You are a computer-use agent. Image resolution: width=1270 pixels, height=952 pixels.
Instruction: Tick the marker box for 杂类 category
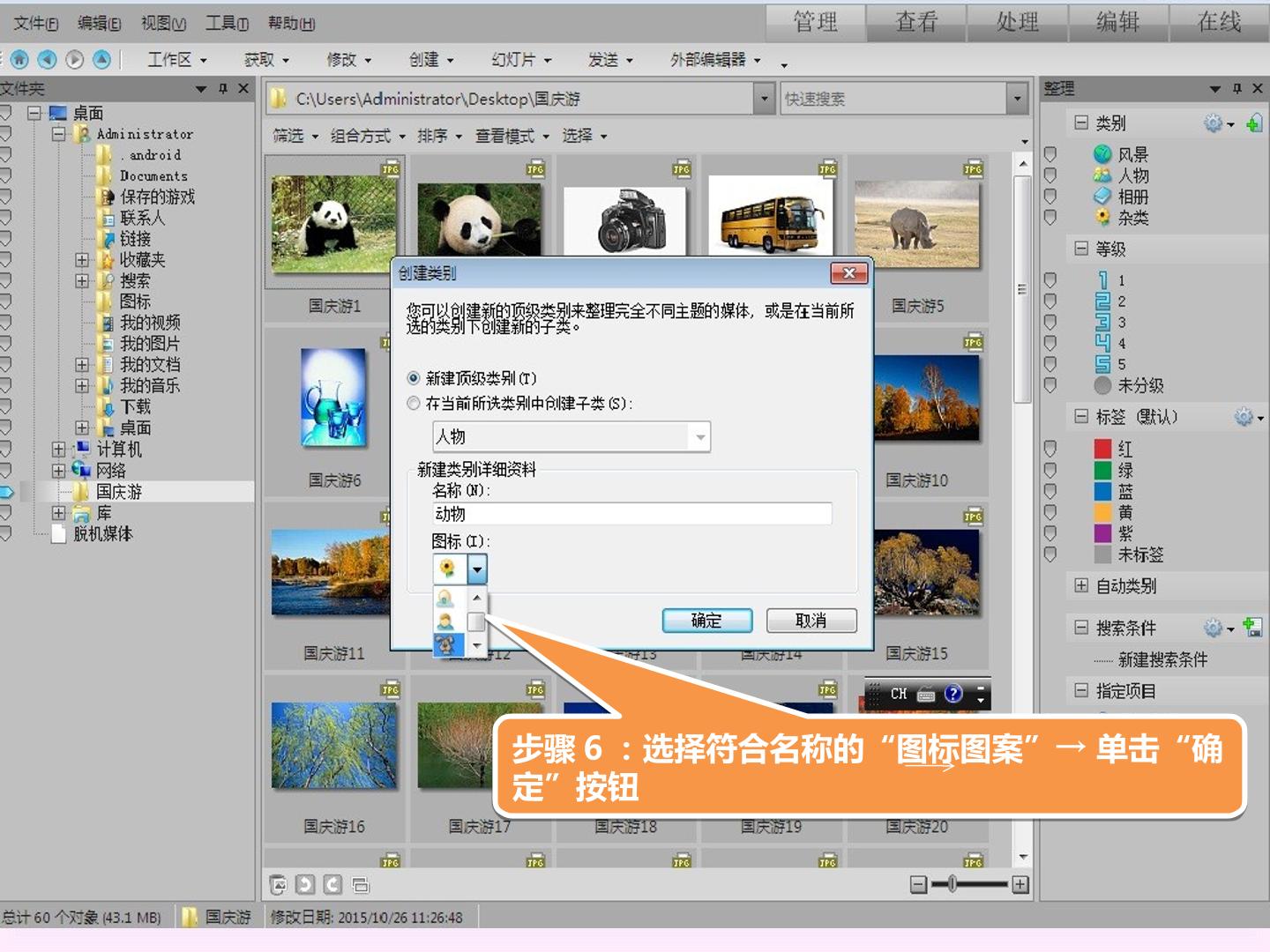[x=1050, y=218]
